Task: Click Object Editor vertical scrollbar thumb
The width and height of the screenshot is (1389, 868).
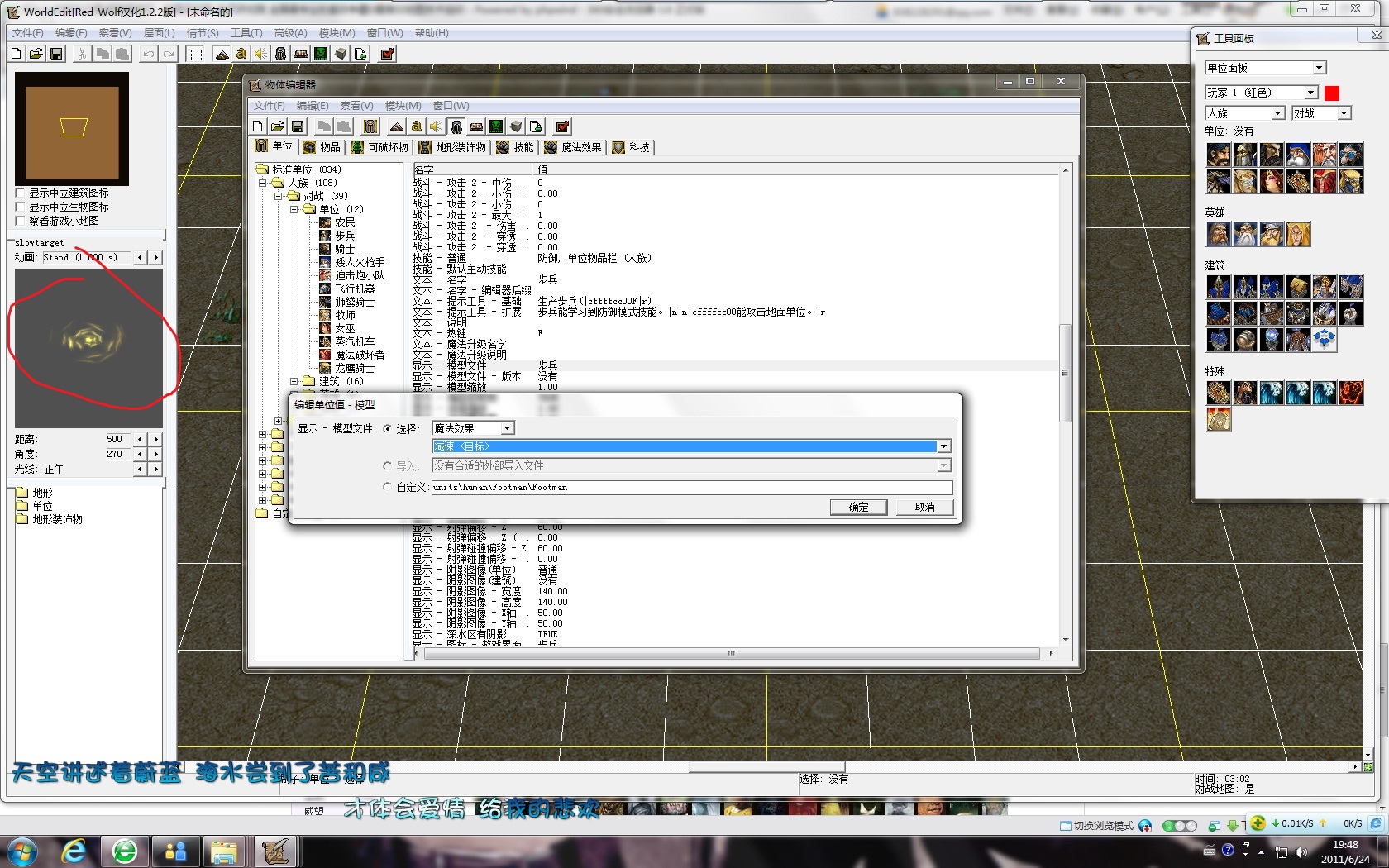Action: click(x=1065, y=373)
